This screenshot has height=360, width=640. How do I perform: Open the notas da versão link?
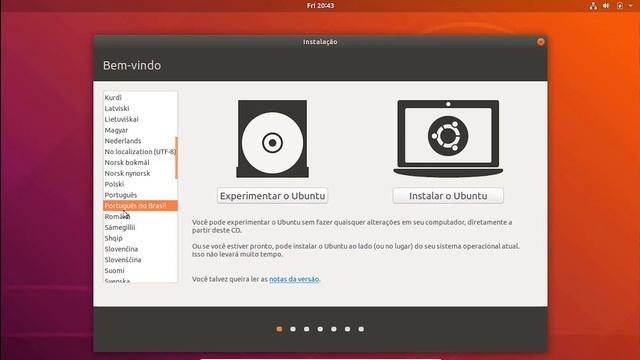294,279
